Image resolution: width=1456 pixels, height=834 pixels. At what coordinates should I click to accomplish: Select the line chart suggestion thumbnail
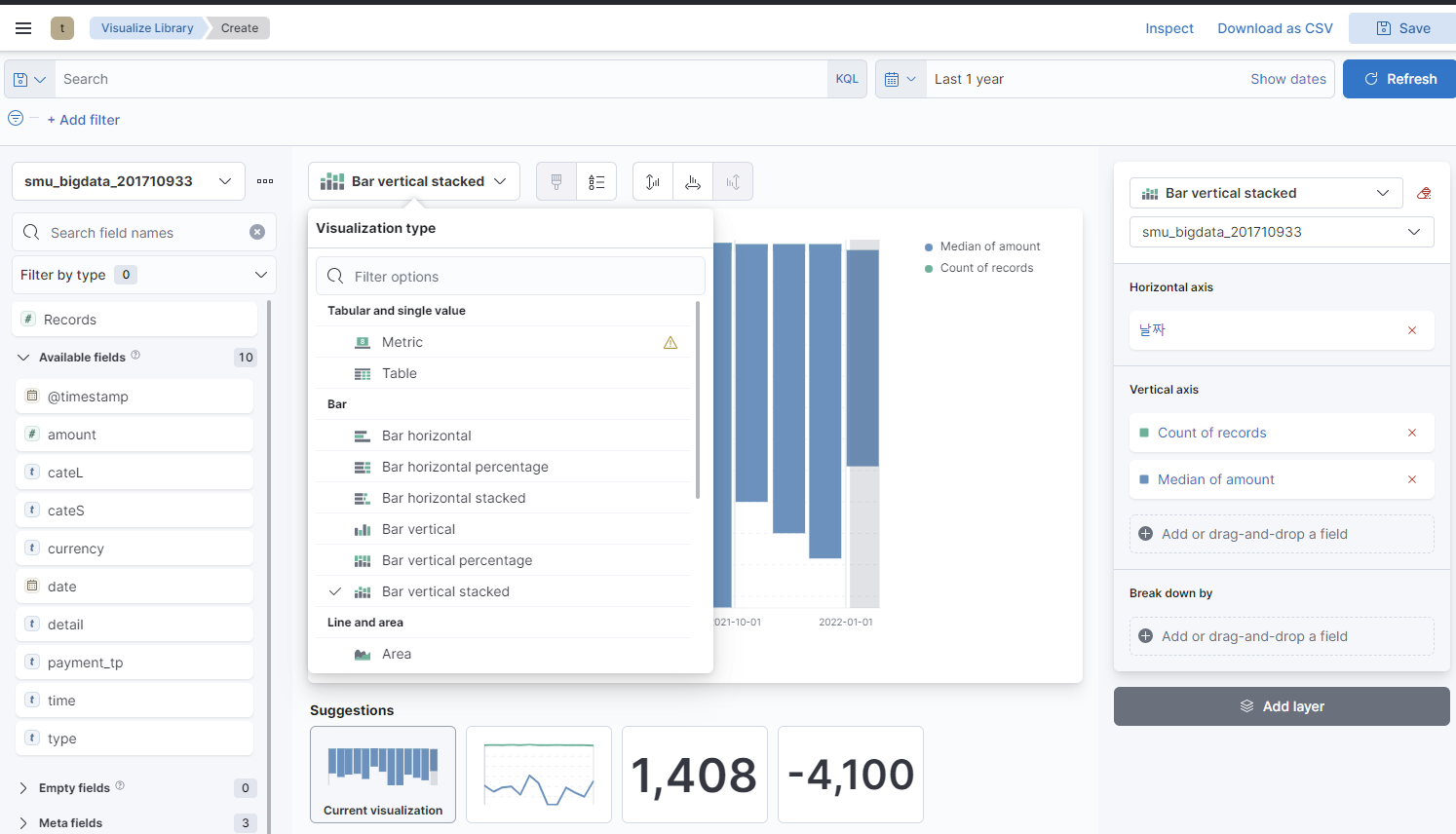539,775
